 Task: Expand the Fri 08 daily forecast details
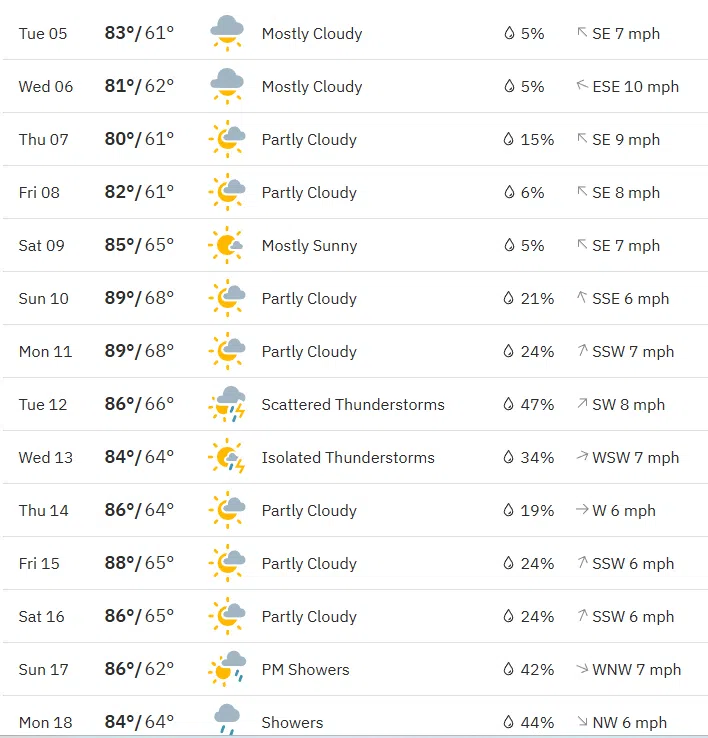[354, 192]
